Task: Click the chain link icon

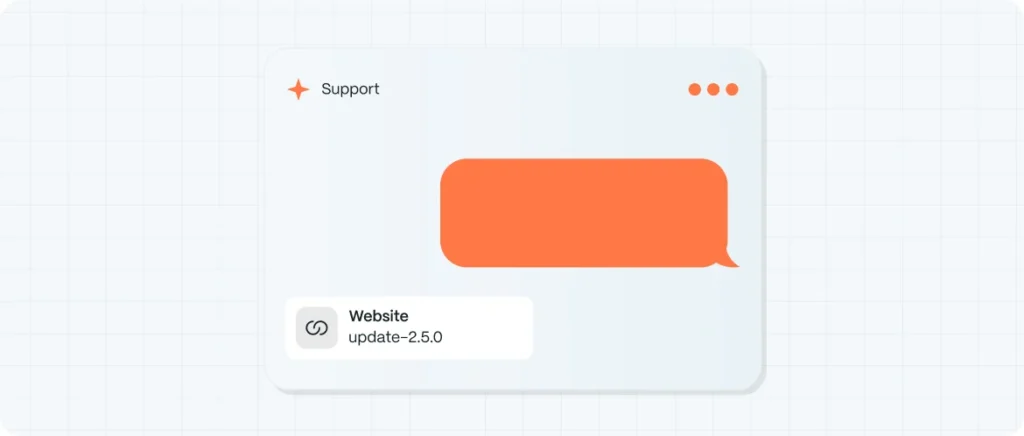Action: pyautogui.click(x=317, y=328)
